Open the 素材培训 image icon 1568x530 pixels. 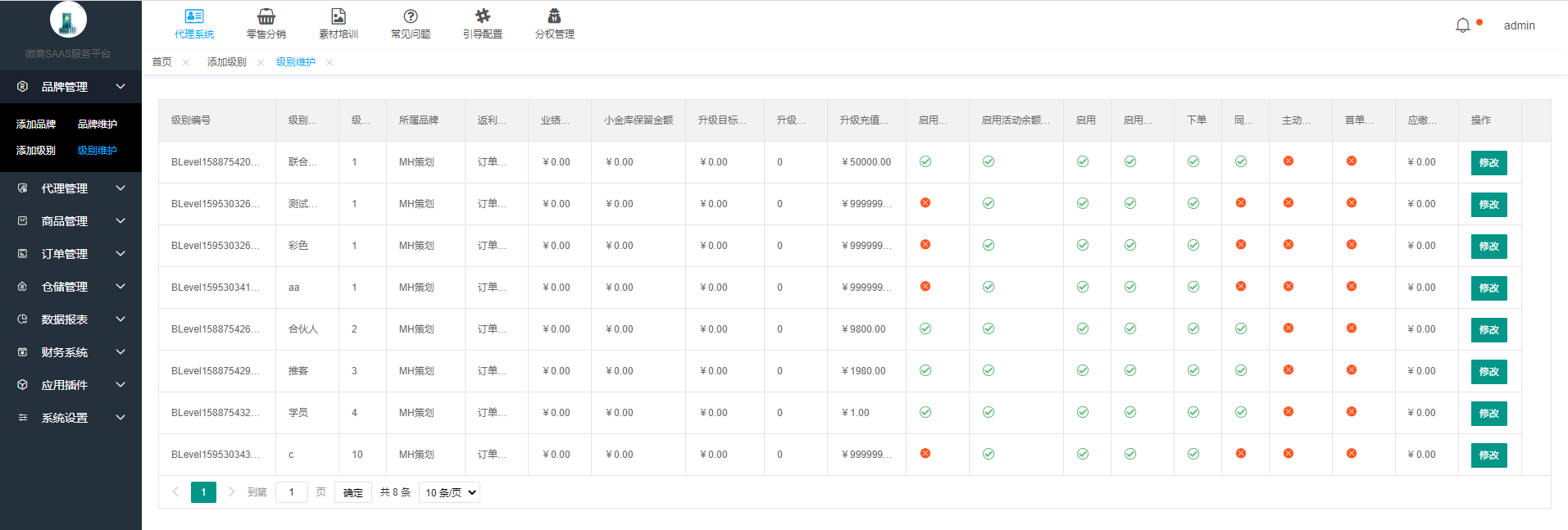[x=338, y=16]
